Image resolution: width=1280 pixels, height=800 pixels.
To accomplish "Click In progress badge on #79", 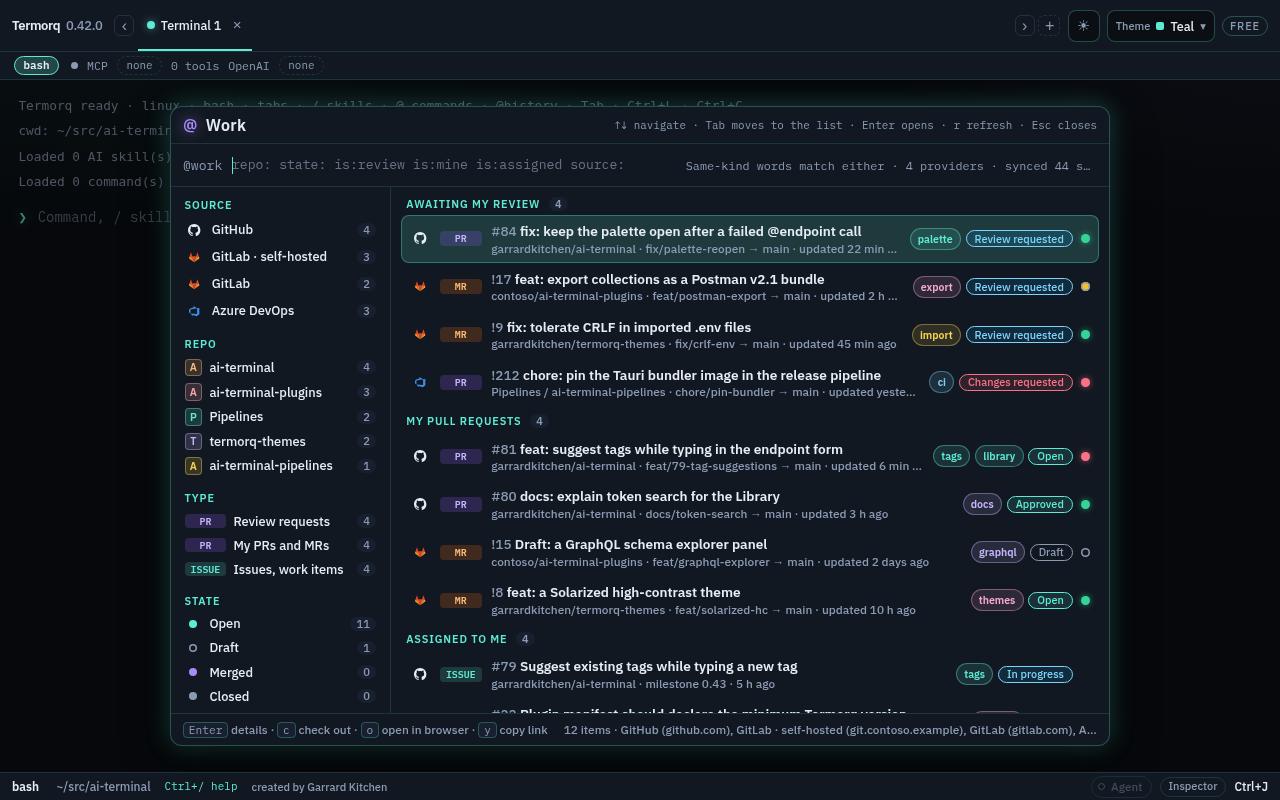I will (1035, 674).
